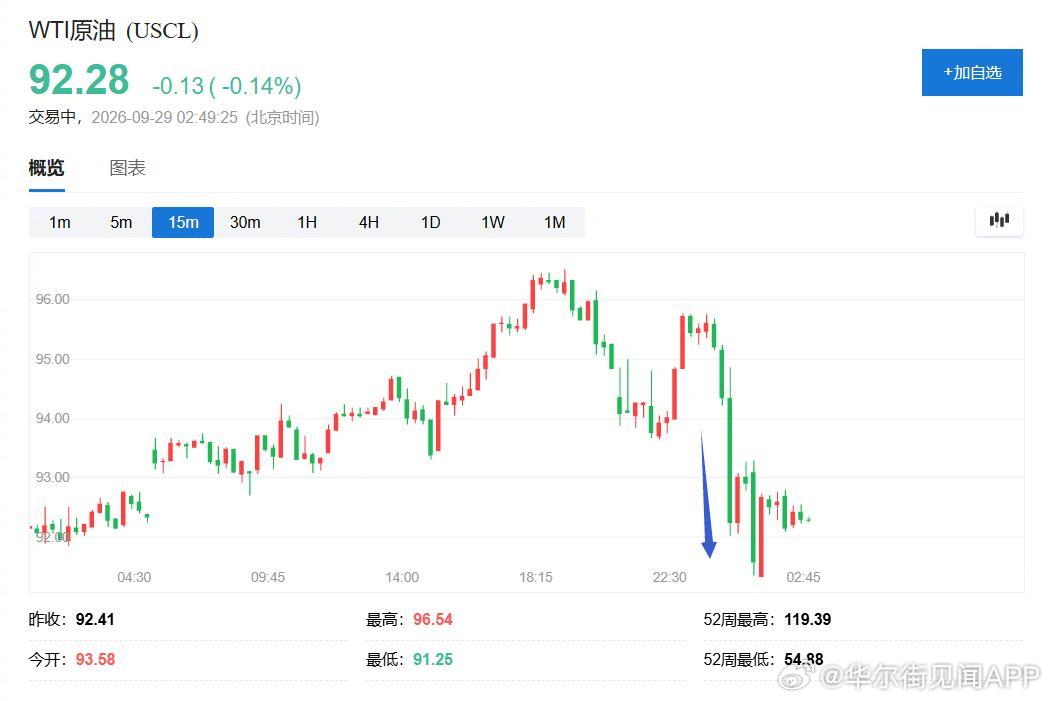This screenshot has width=1050, height=701.
Task: Click the 最高 value 96.54
Action: pyautogui.click(x=433, y=619)
